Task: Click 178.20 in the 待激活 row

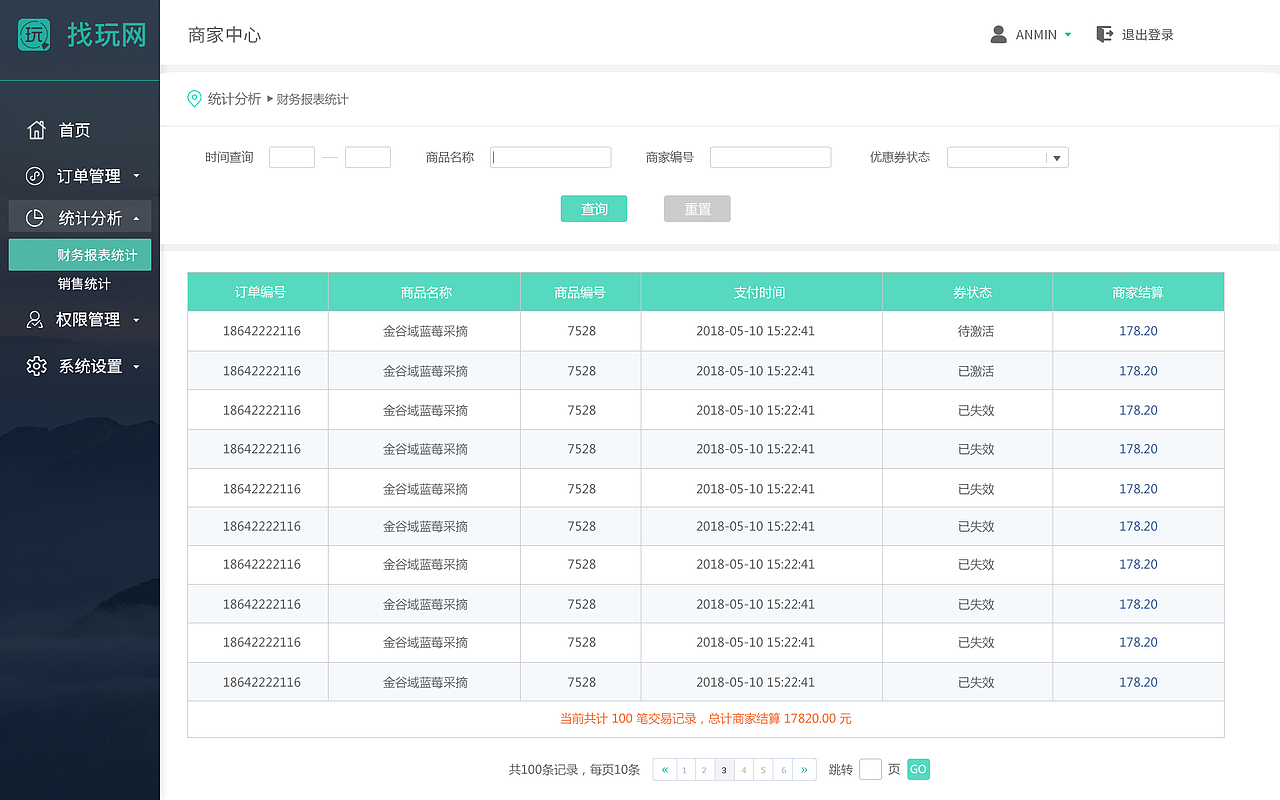Action: point(1138,331)
